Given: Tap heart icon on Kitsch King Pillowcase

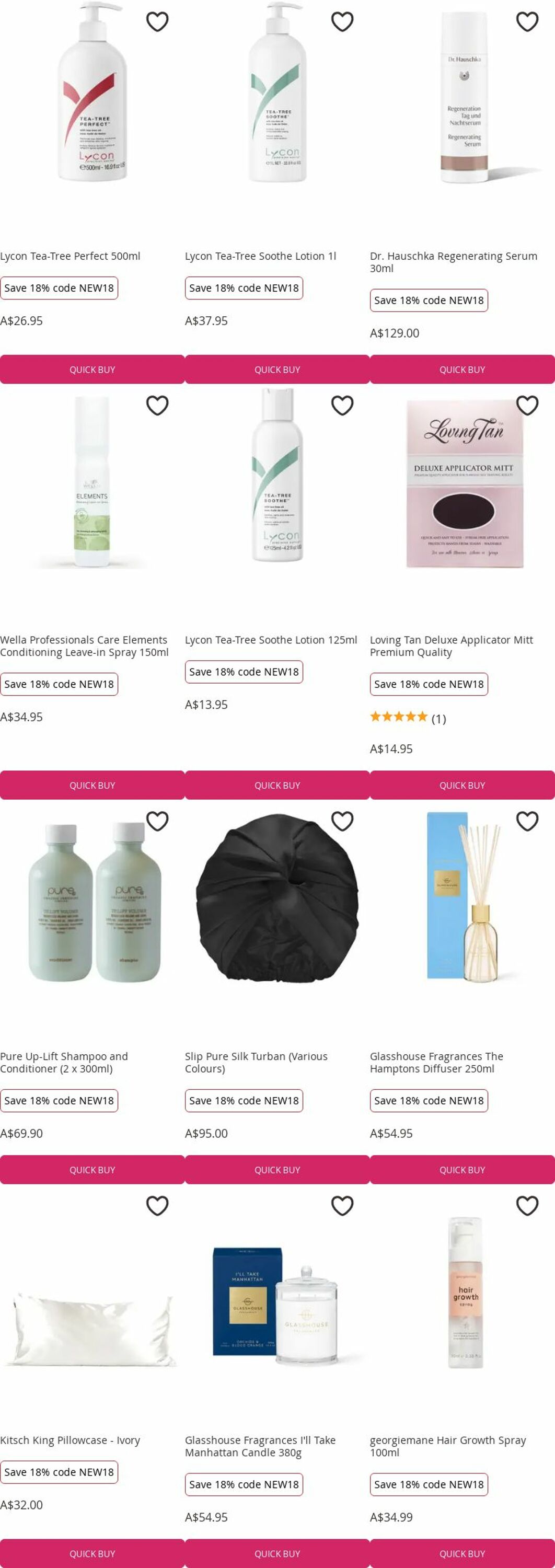Looking at the screenshot, I should click(157, 1205).
